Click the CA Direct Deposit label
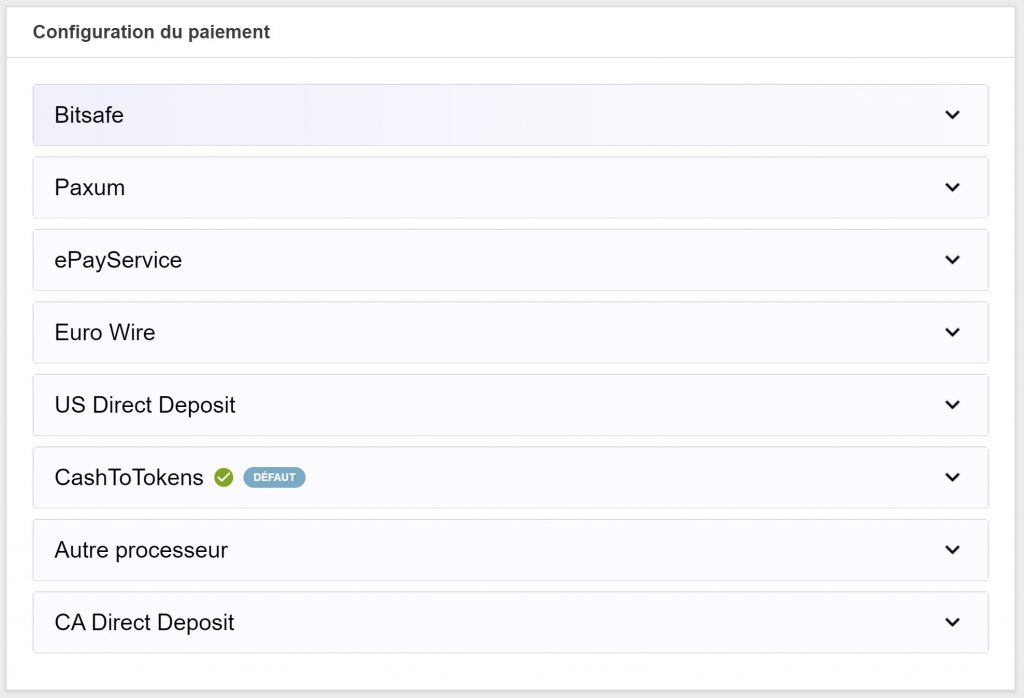 (x=144, y=622)
